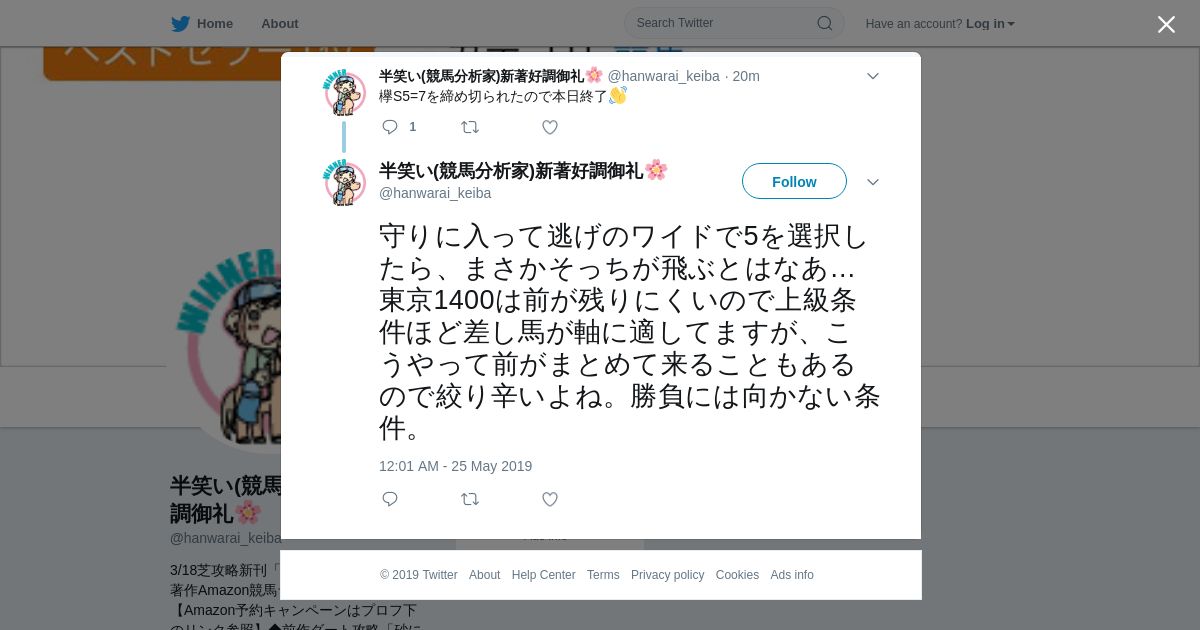Follow @hanwarai_keiba

tap(794, 181)
